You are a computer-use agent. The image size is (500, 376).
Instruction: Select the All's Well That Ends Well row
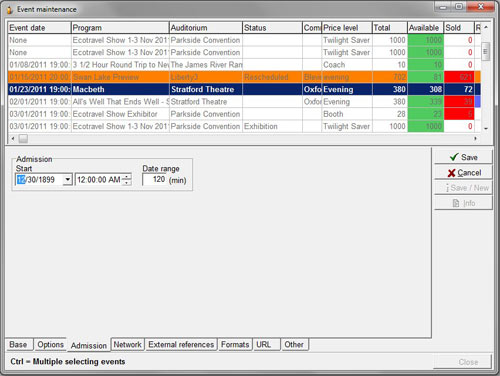(x=244, y=102)
